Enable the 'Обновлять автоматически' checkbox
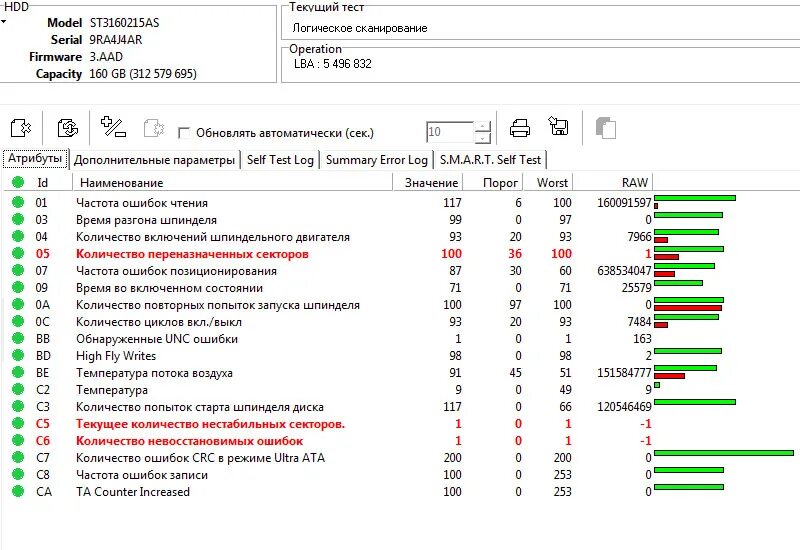The height and width of the screenshot is (550, 800). click(x=184, y=133)
